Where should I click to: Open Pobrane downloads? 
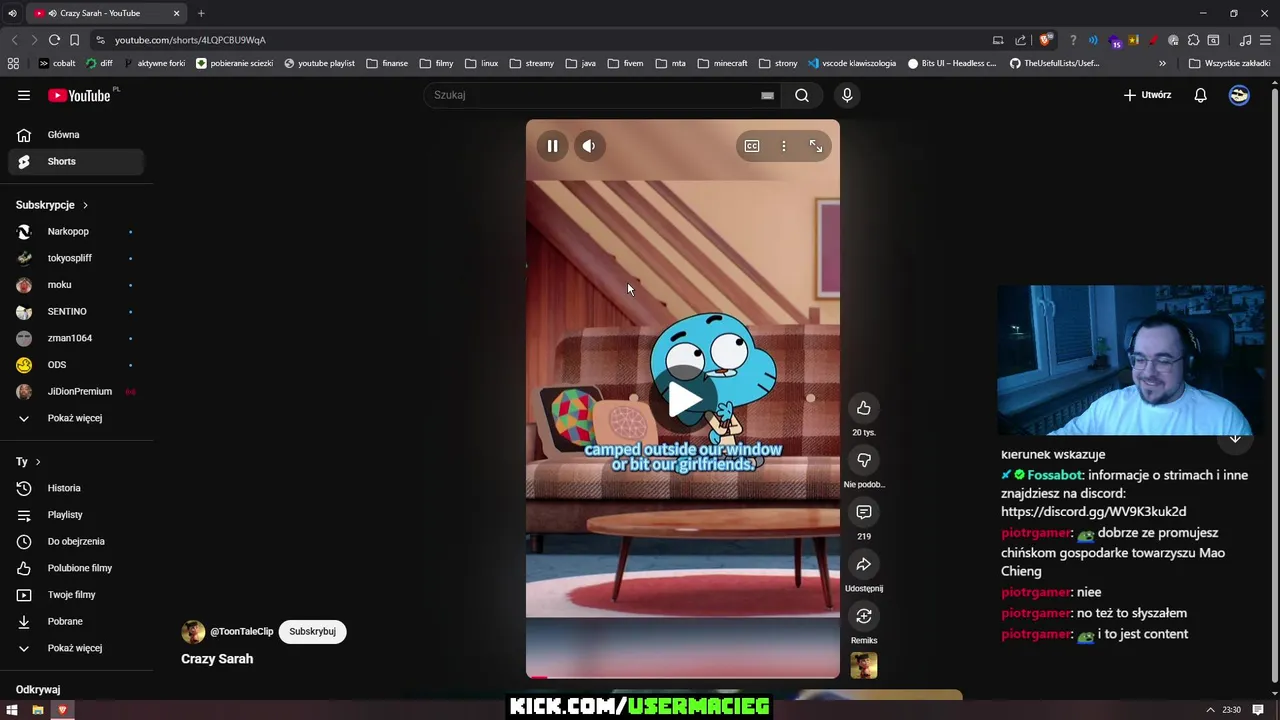(x=76, y=621)
